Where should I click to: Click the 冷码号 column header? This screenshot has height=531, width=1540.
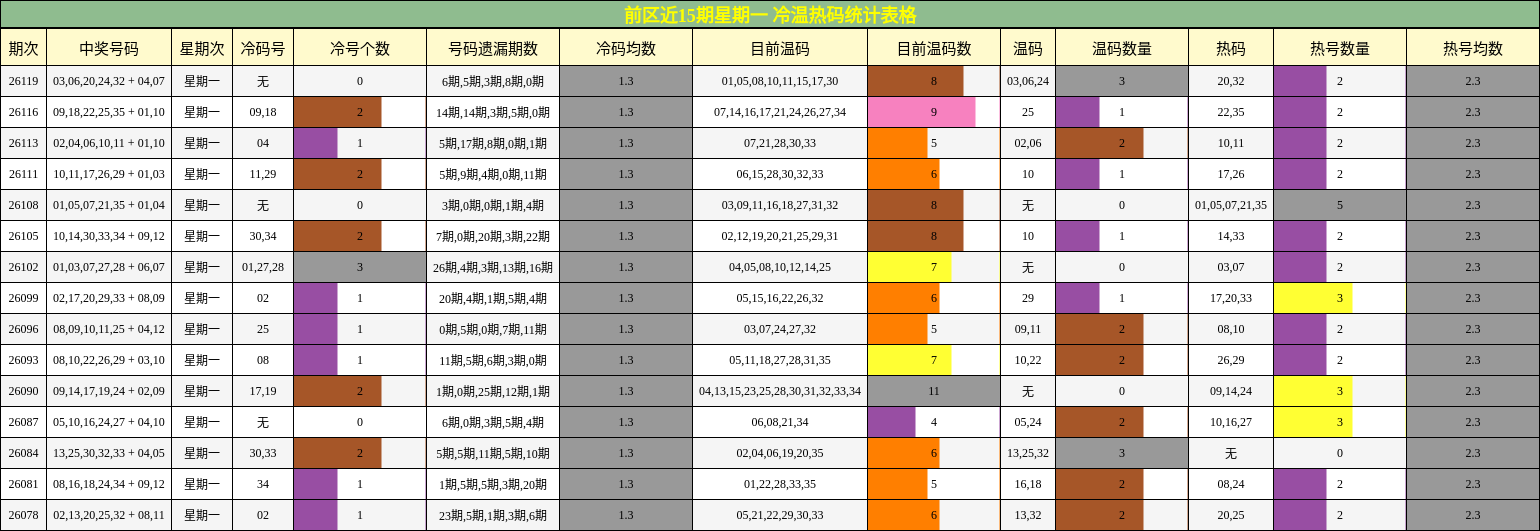[263, 47]
